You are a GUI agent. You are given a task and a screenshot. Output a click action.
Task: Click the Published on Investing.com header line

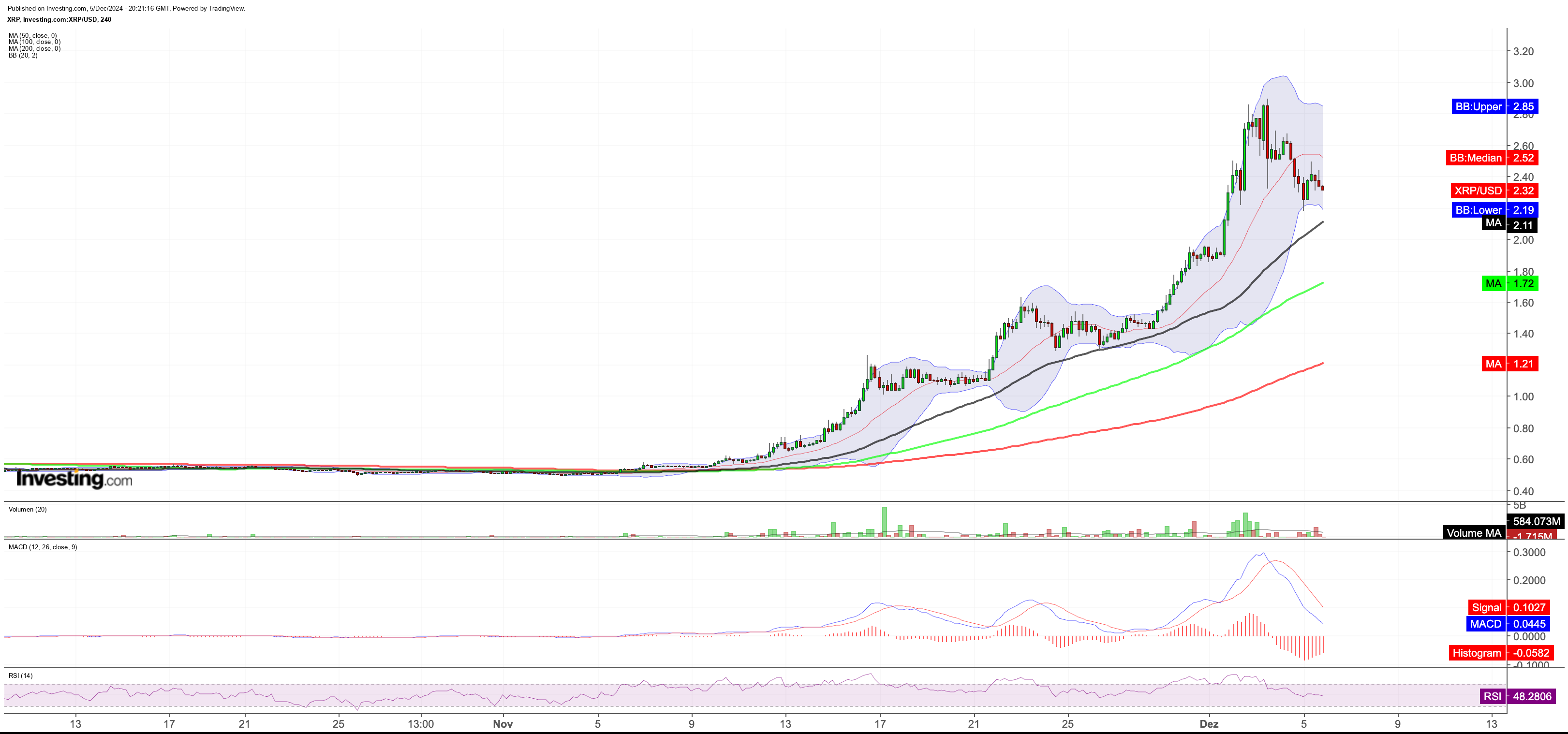coord(126,9)
